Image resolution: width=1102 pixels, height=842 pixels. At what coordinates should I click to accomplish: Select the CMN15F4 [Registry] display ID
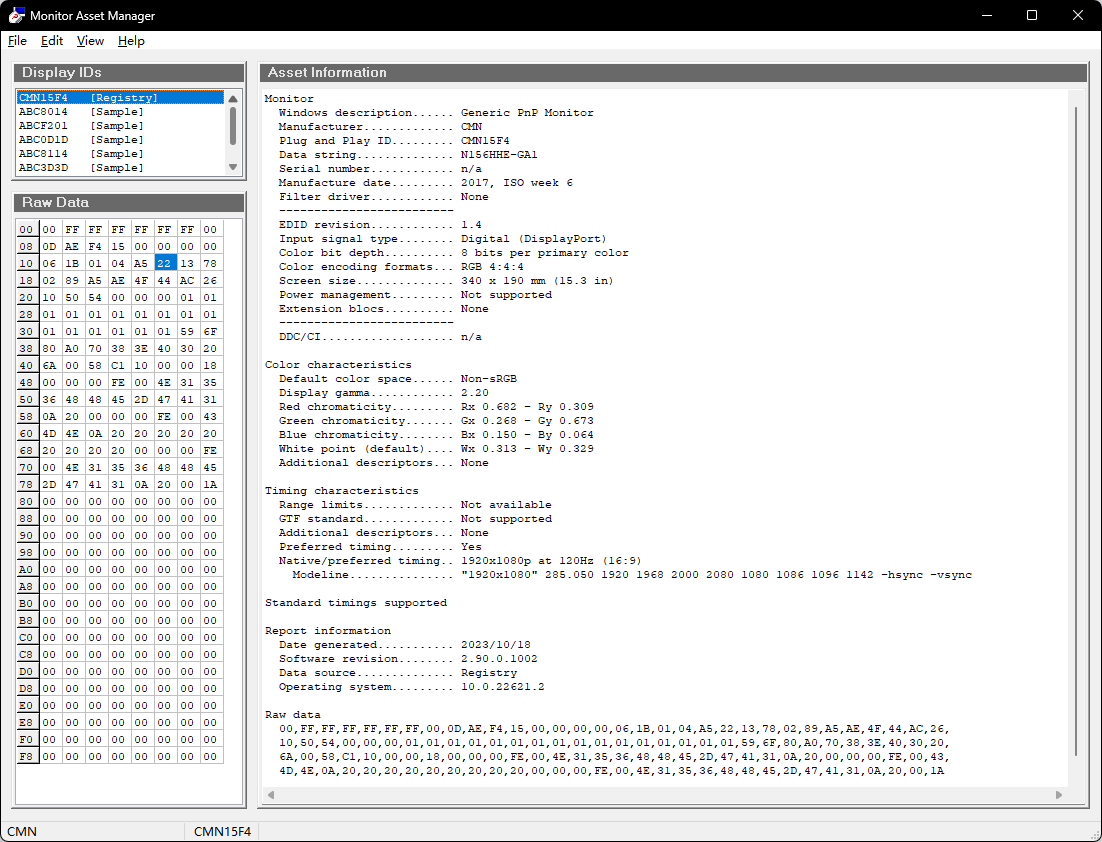(120, 98)
